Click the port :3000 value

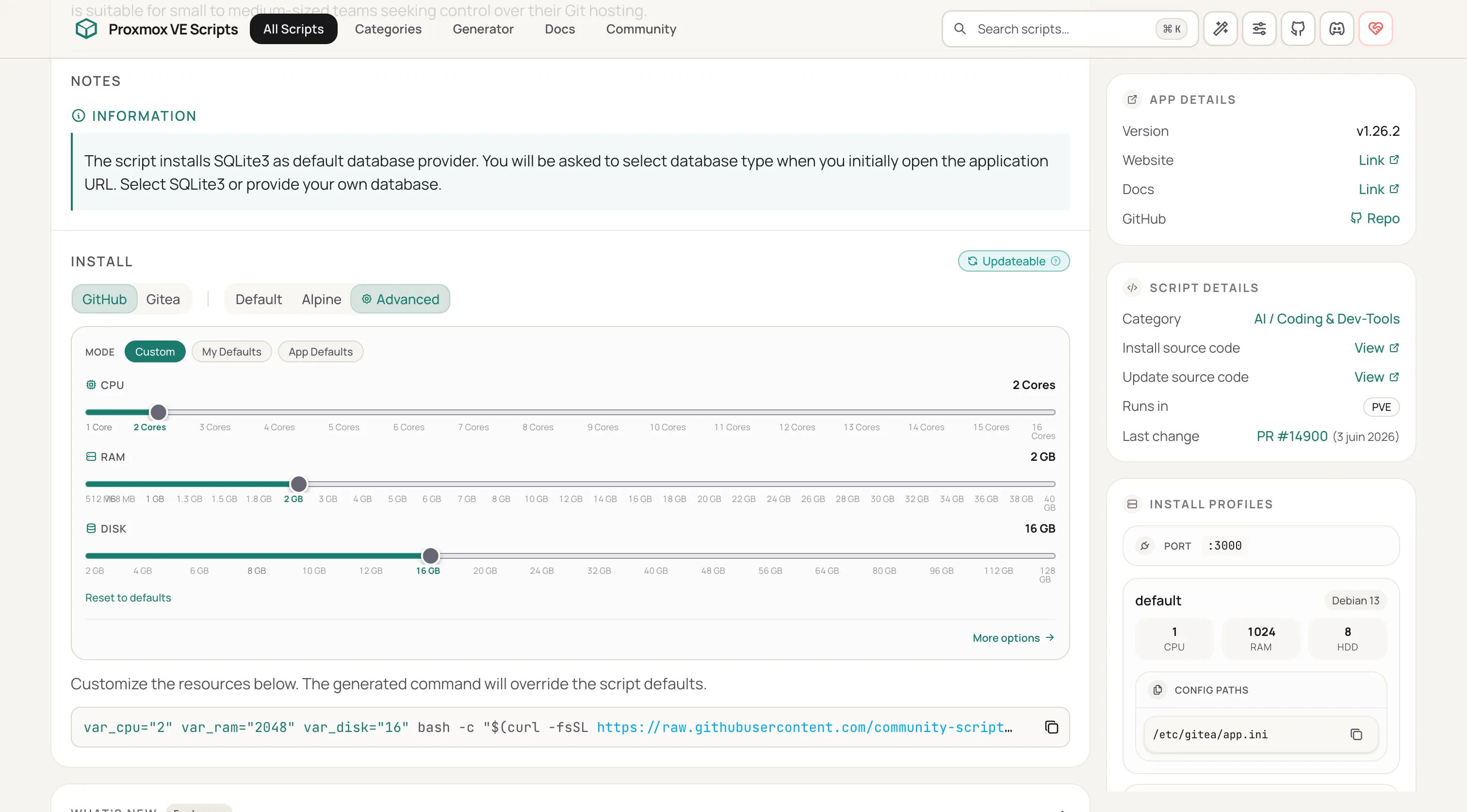[1224, 546]
